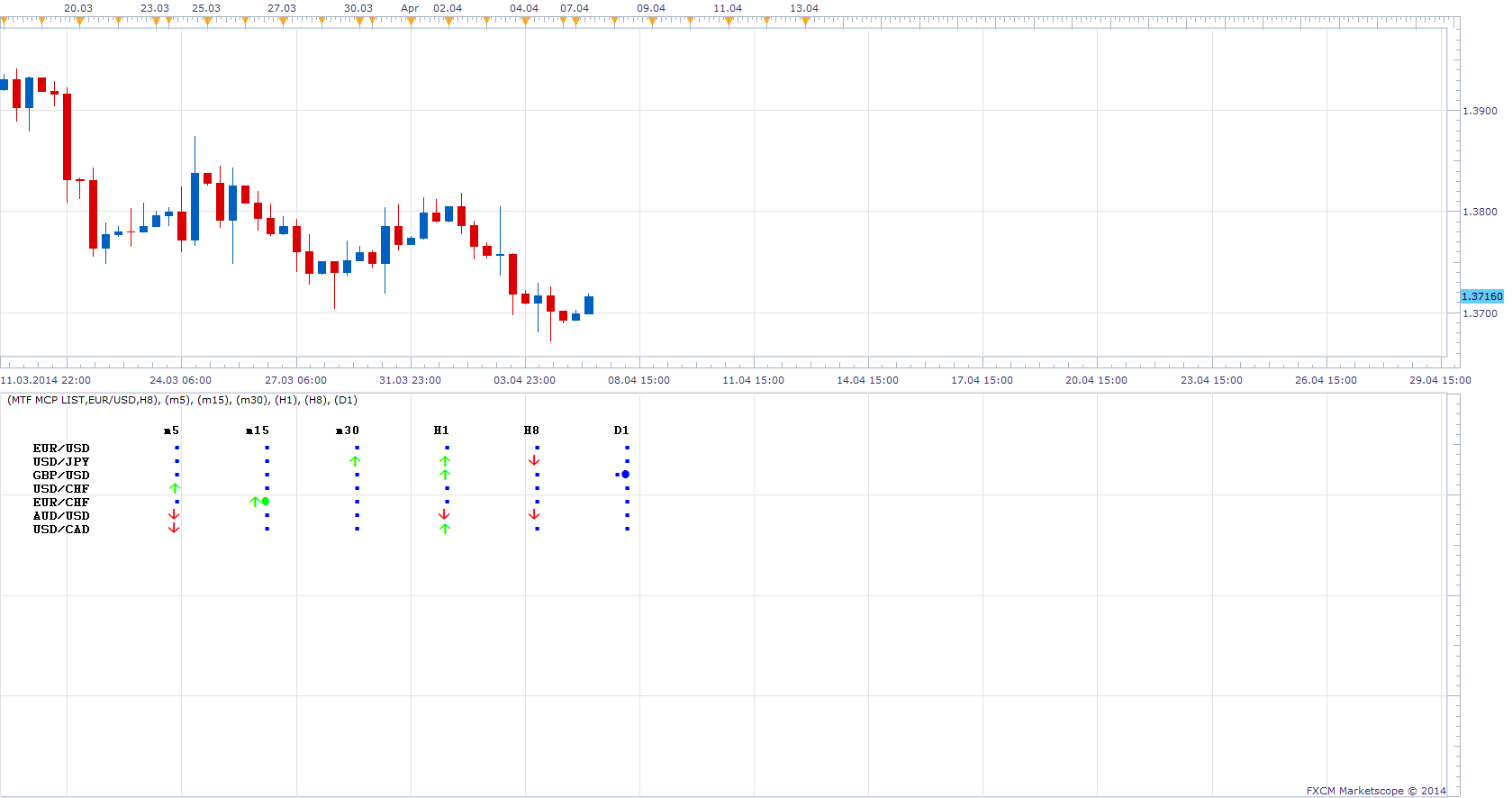Click the USD/JPY pair label
The width and height of the screenshot is (1512, 798).
61,462
